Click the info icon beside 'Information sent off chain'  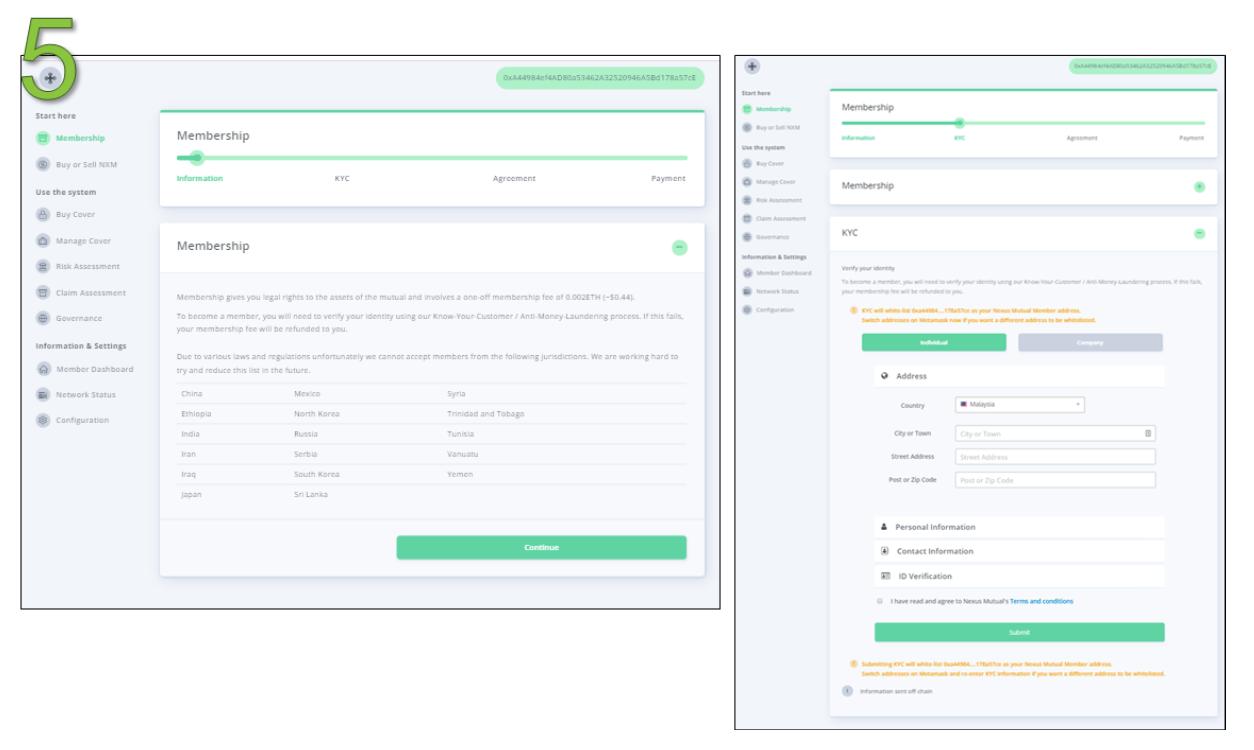click(x=847, y=690)
